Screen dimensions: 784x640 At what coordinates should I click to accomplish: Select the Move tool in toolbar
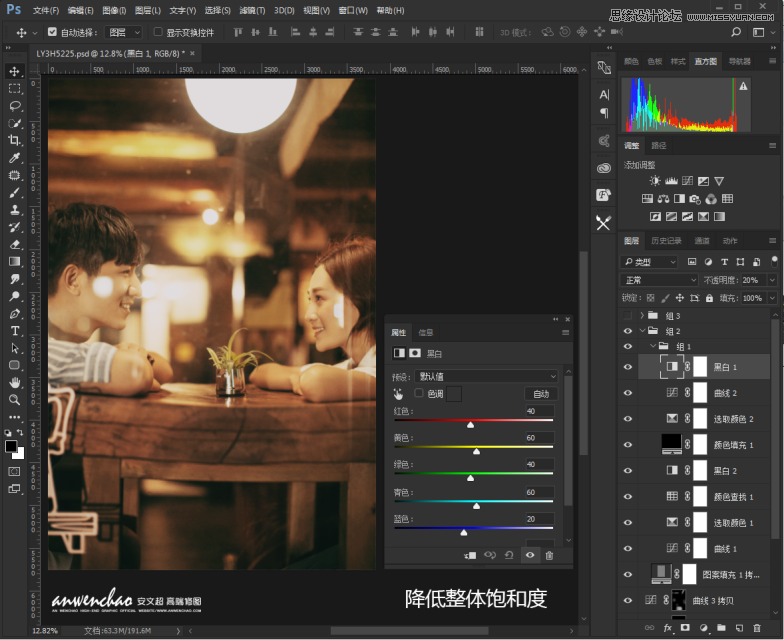click(14, 72)
